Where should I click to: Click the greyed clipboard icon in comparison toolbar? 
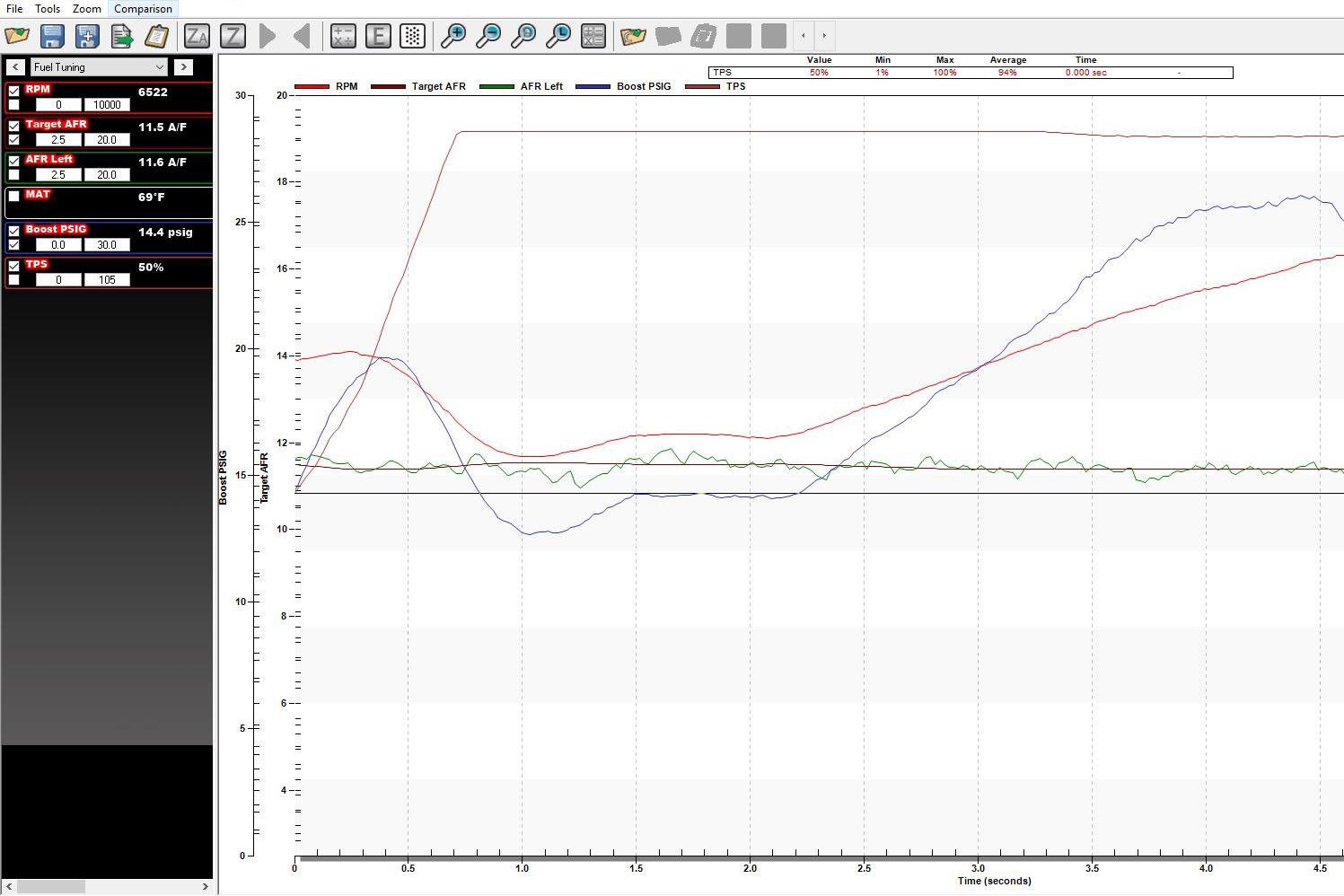(704, 37)
